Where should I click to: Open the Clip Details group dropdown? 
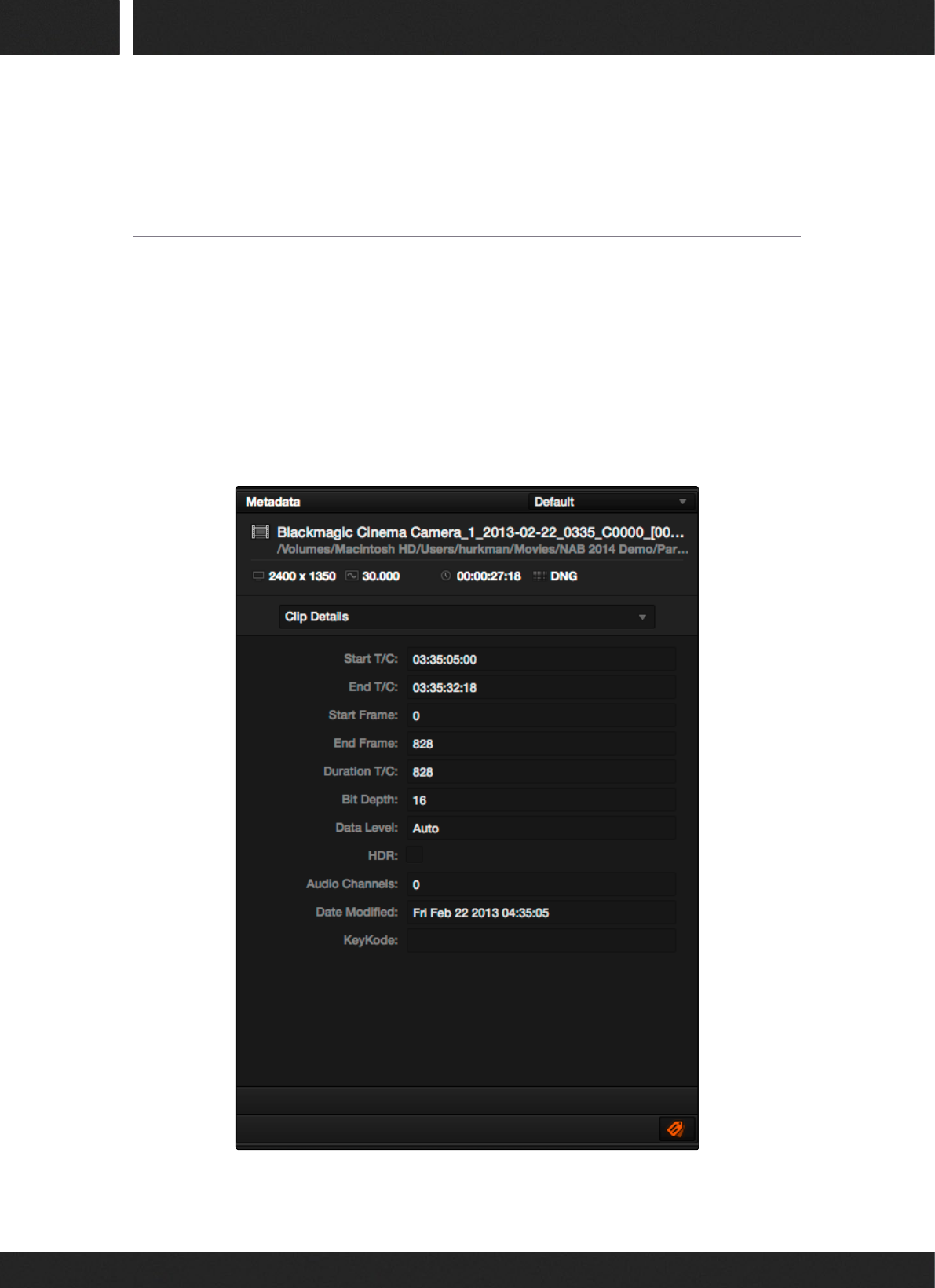pyautogui.click(x=466, y=617)
